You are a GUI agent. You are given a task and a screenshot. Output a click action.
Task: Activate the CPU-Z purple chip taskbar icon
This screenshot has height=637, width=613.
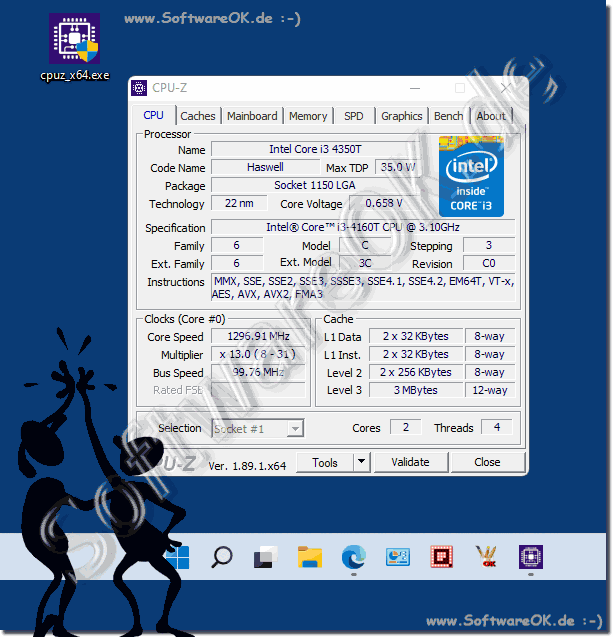click(x=531, y=557)
